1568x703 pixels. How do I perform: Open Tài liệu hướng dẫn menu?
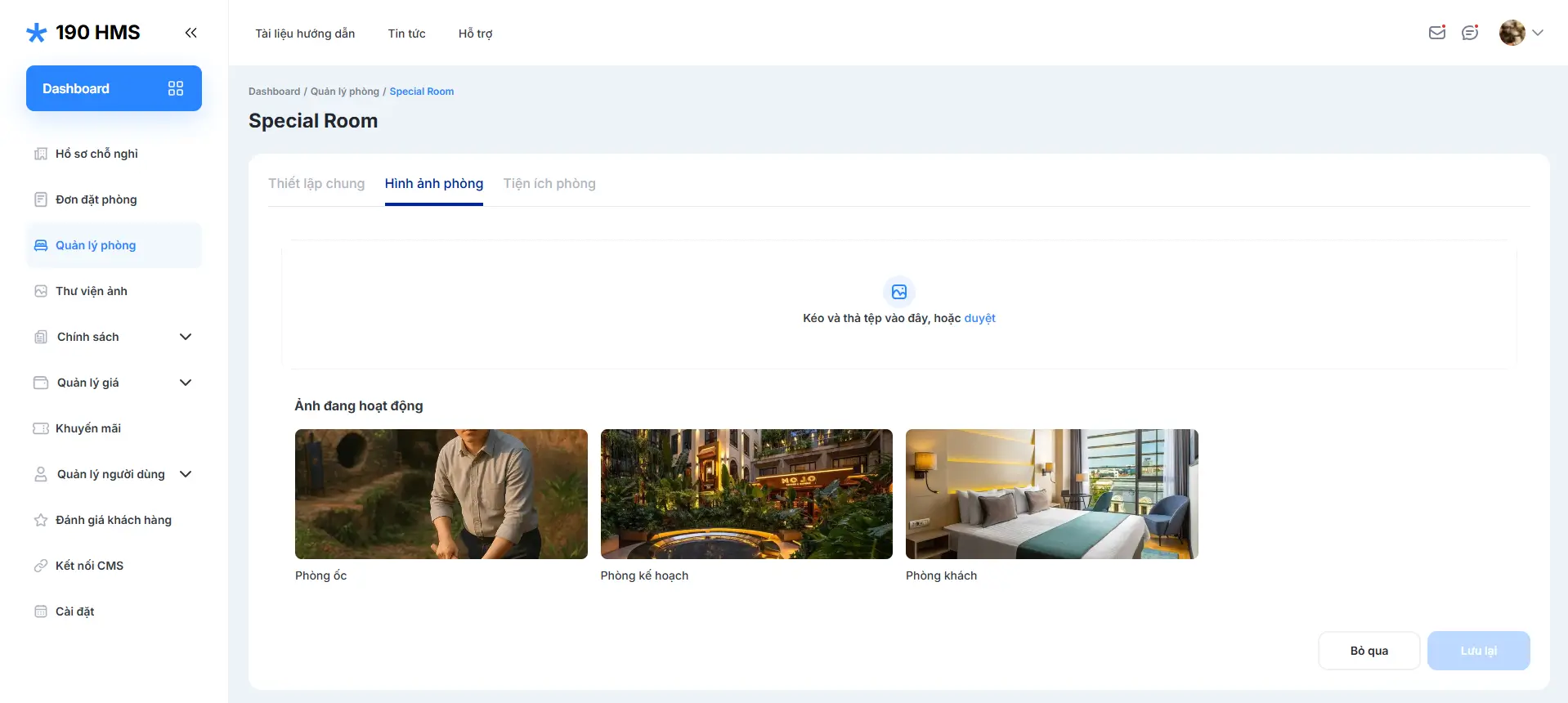tap(305, 34)
